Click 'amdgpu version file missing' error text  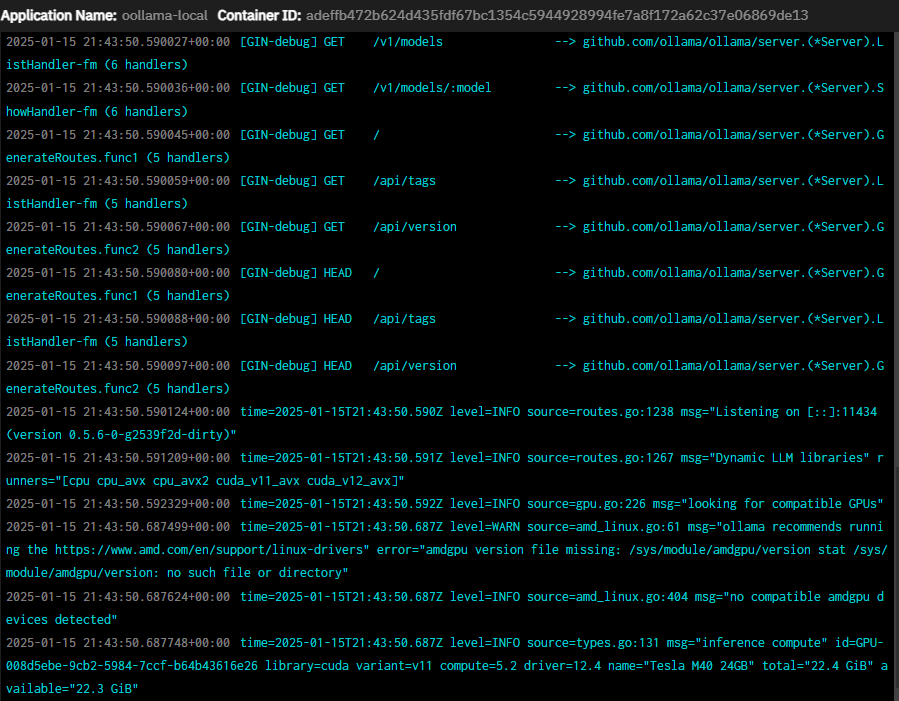click(522, 550)
